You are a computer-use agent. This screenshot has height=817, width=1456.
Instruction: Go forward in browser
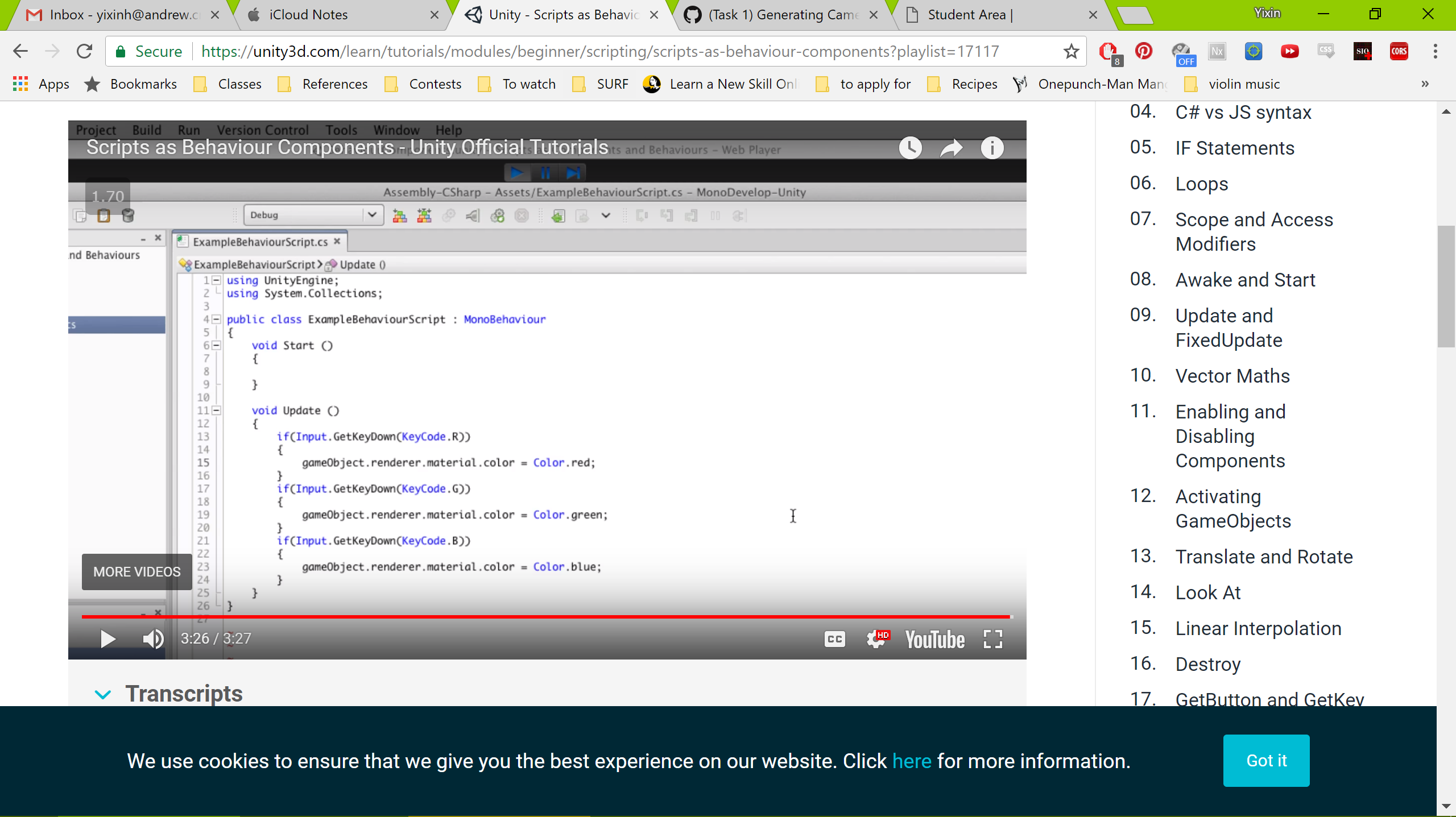[52, 51]
